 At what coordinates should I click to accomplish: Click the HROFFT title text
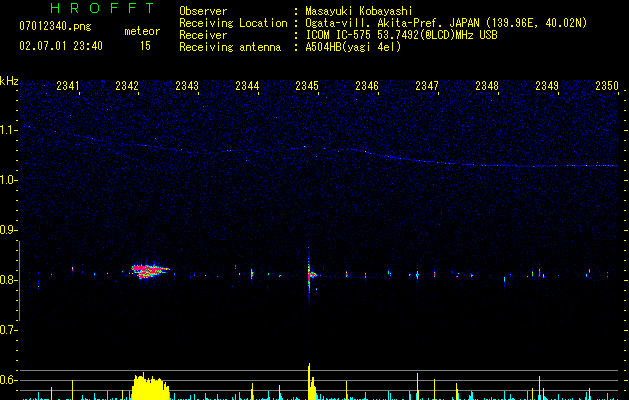(103, 8)
